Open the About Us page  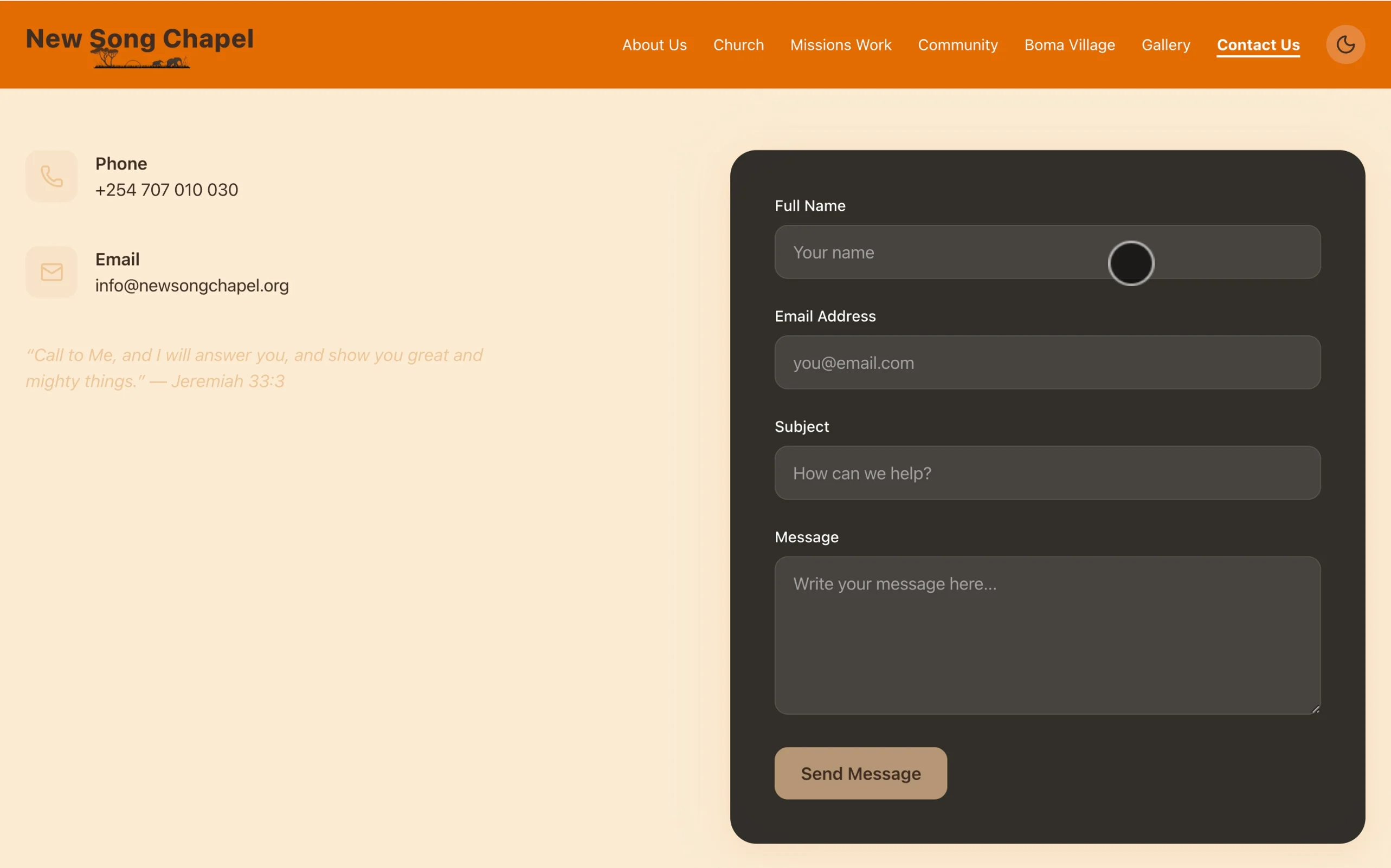coord(654,45)
